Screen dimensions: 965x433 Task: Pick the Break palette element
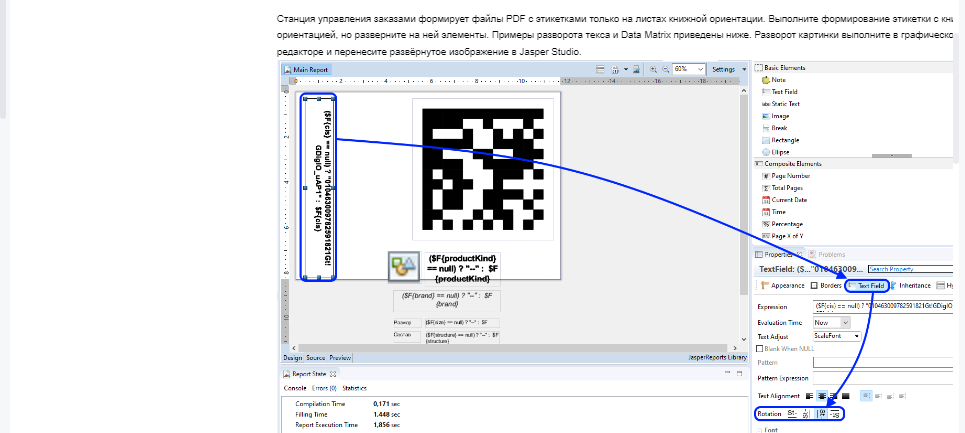coord(775,128)
